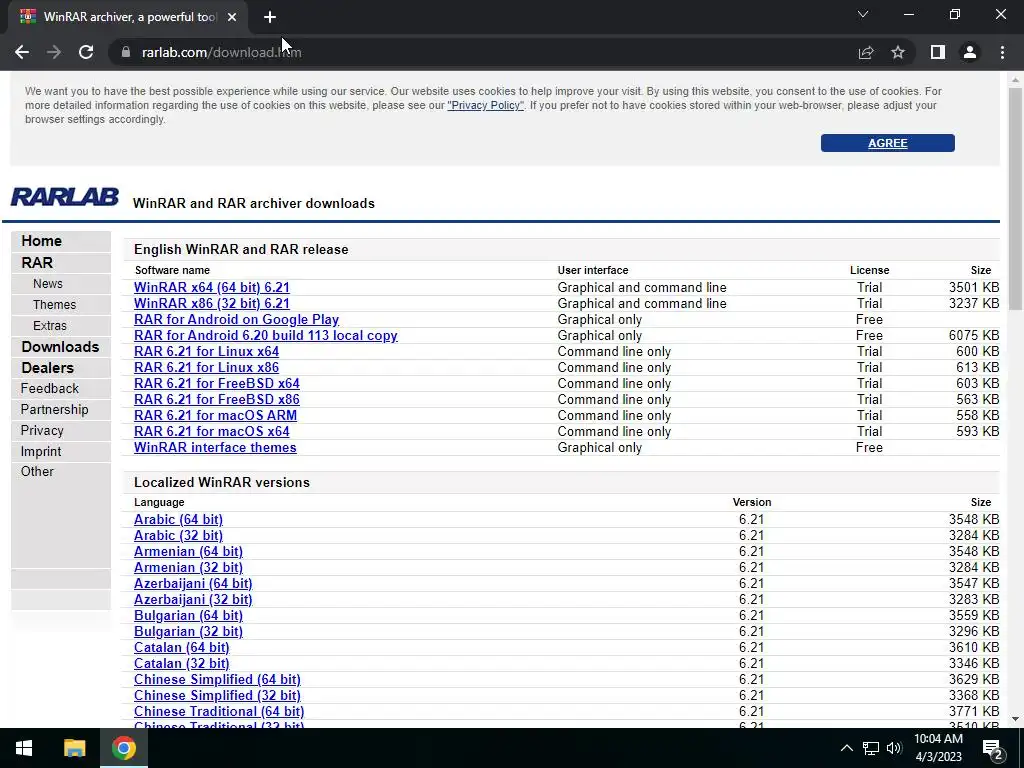The width and height of the screenshot is (1024, 768).
Task: Show hidden system tray icons
Action: (846, 748)
